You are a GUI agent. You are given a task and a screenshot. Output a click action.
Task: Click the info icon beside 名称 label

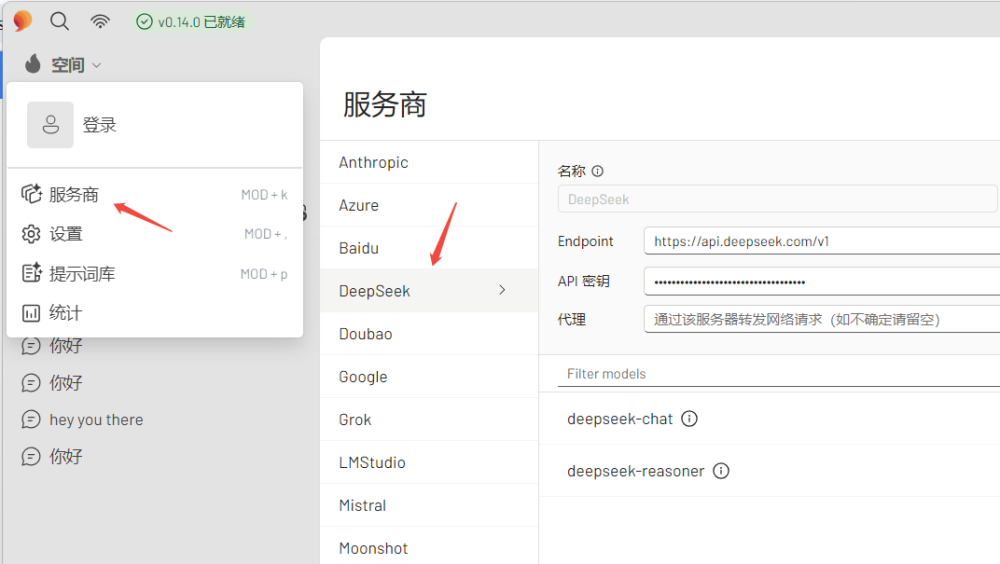click(x=598, y=171)
